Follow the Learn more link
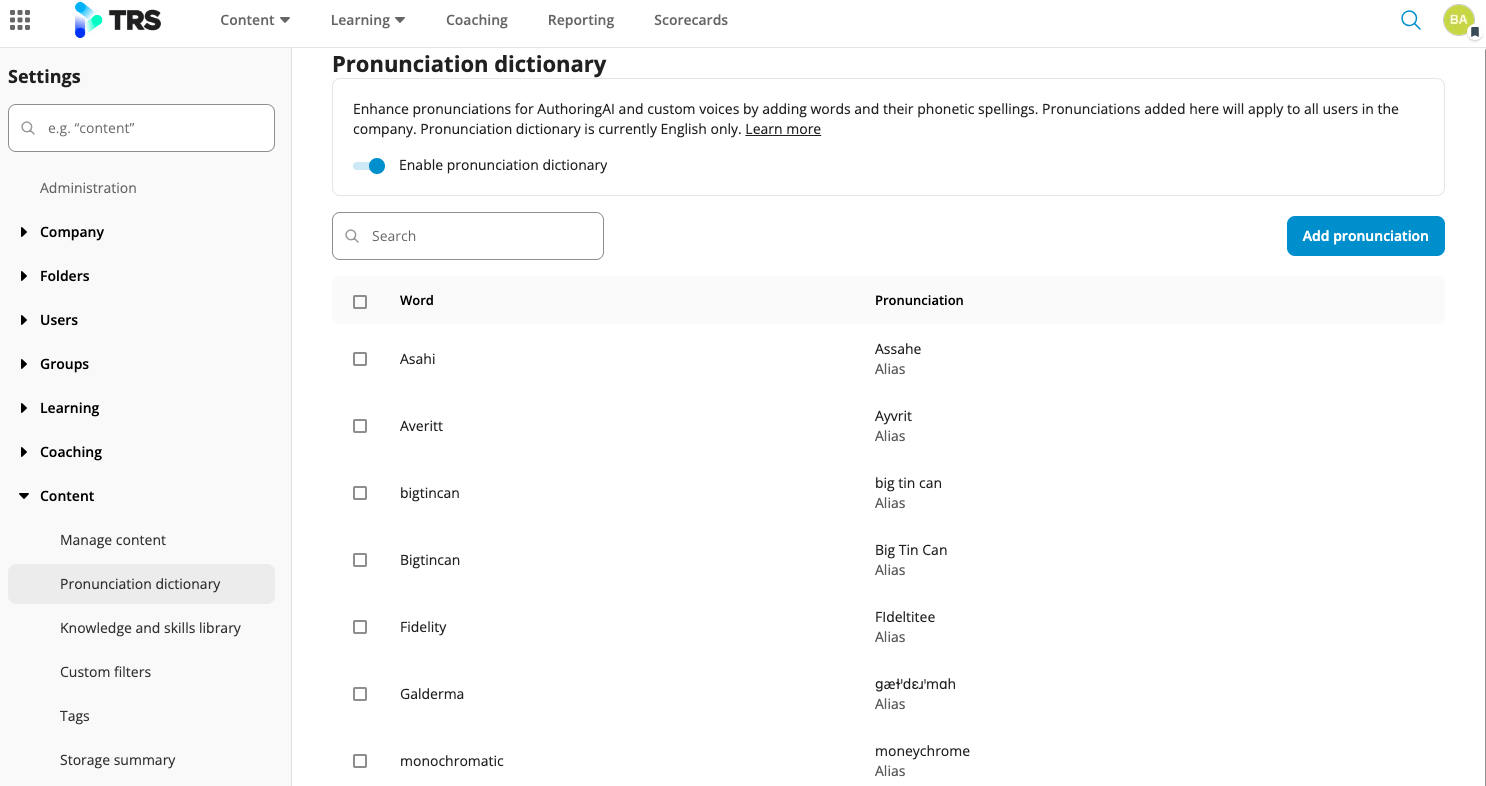The width and height of the screenshot is (1486, 786). [783, 130]
